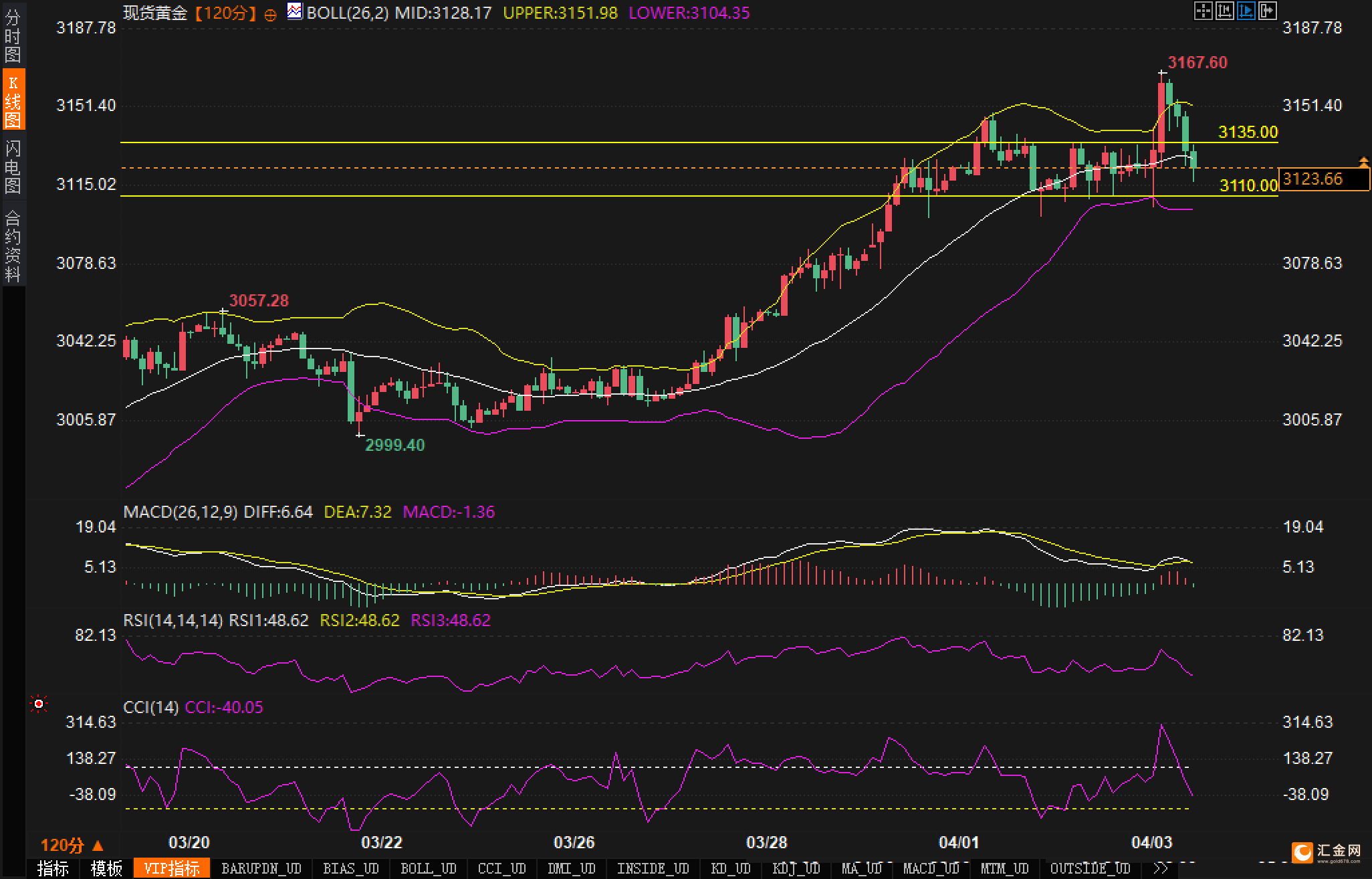Click the BOLL indicator chart icon
Screen dimensions: 1372x879
[x=294, y=11]
